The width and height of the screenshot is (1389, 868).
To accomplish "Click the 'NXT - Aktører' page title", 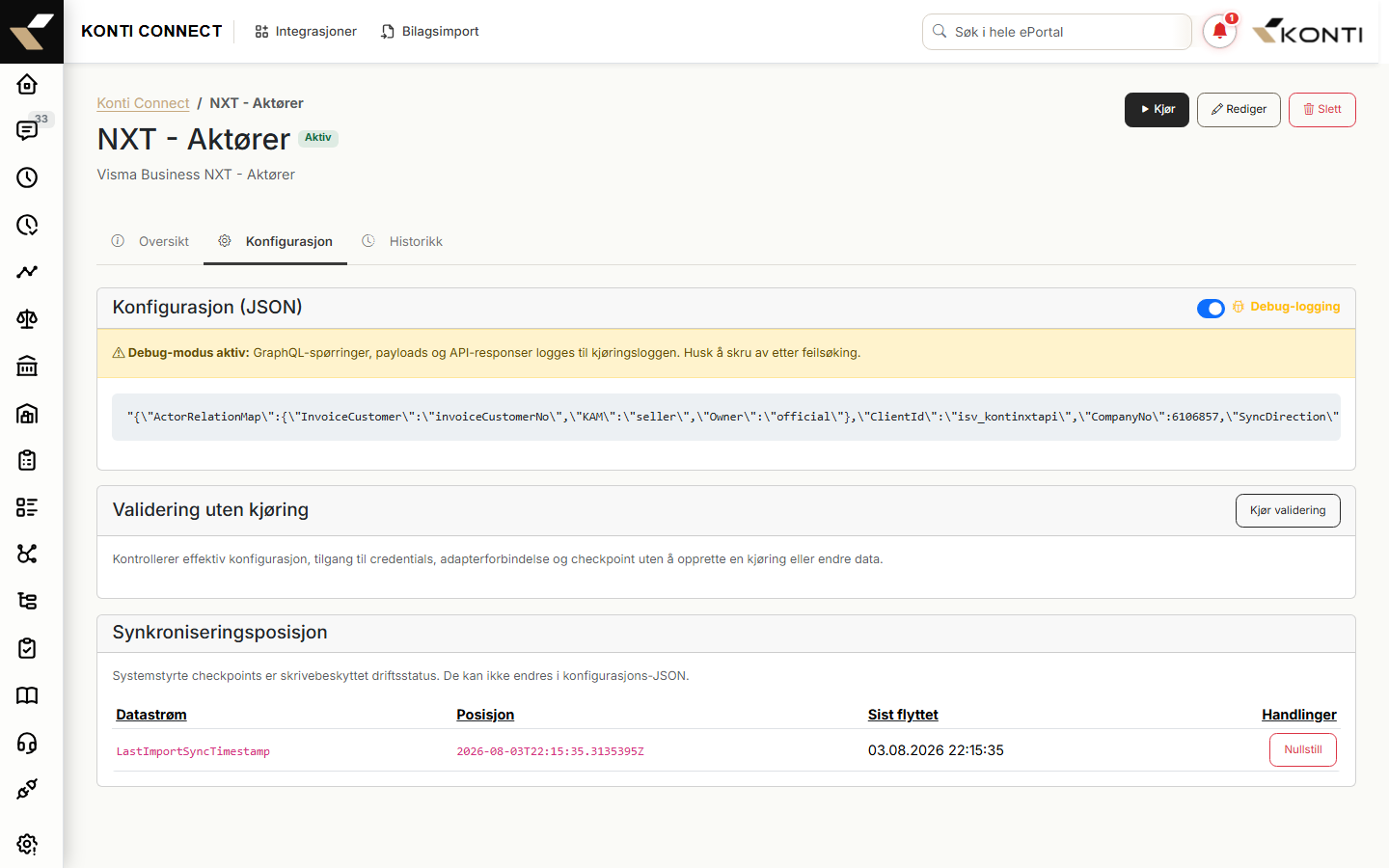I will tap(194, 140).
